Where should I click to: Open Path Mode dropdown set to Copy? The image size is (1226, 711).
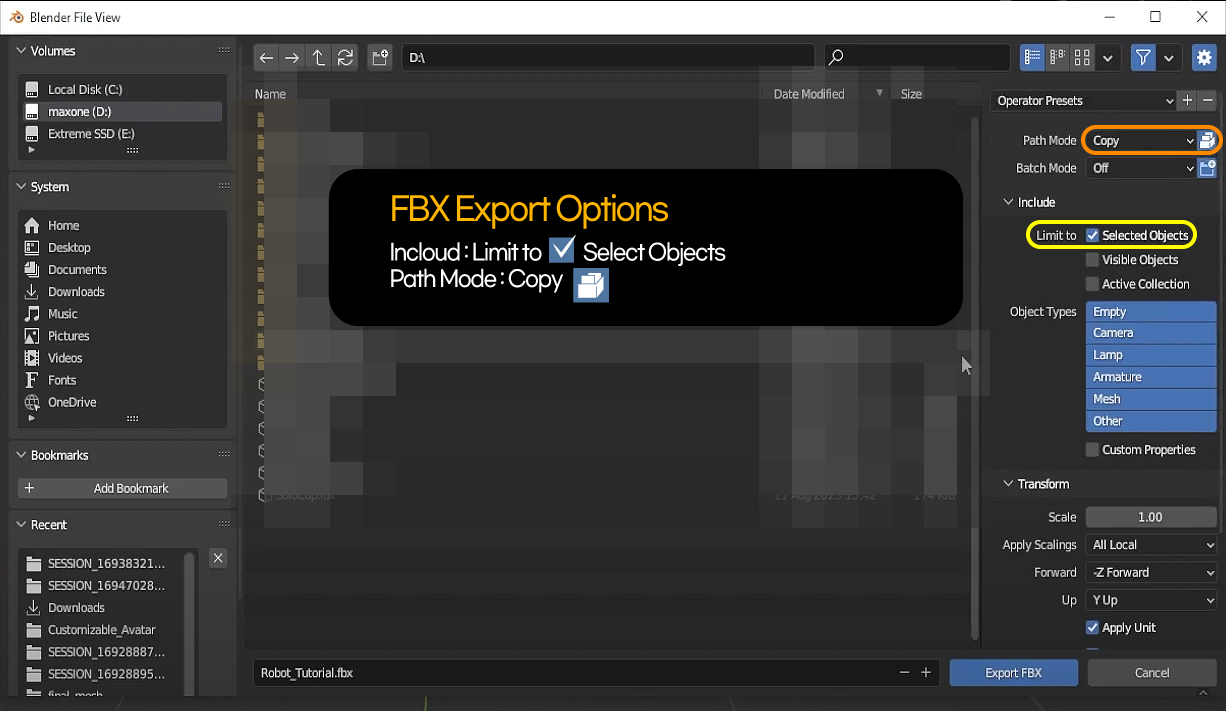1141,141
